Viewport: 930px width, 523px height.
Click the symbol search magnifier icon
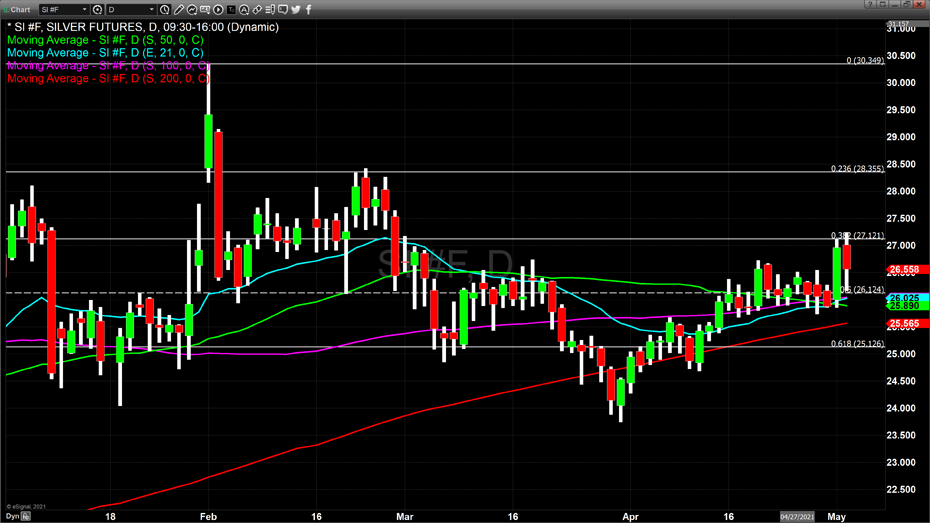(x=98, y=9)
